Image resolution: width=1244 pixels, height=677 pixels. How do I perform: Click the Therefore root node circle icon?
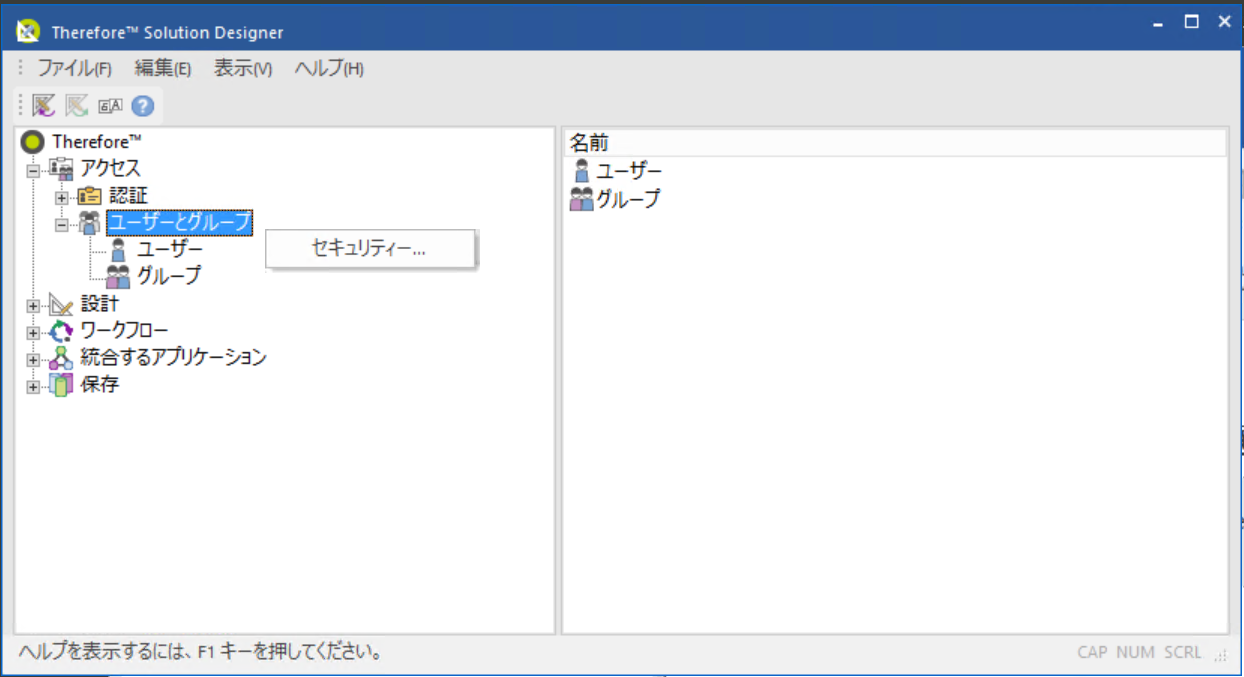[32, 142]
